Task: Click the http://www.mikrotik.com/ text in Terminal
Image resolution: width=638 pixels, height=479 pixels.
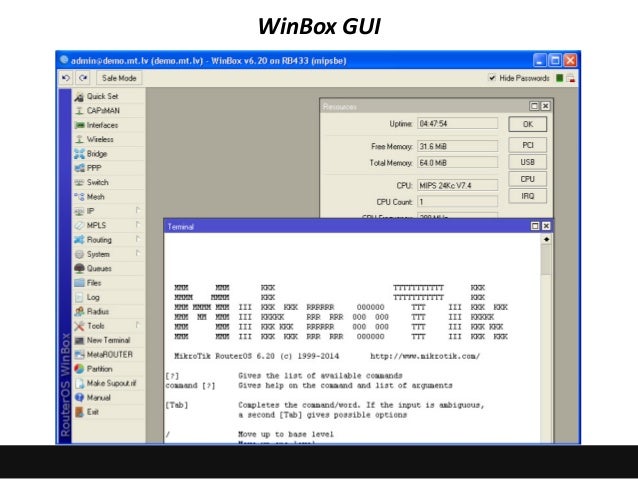Action: [x=425, y=356]
